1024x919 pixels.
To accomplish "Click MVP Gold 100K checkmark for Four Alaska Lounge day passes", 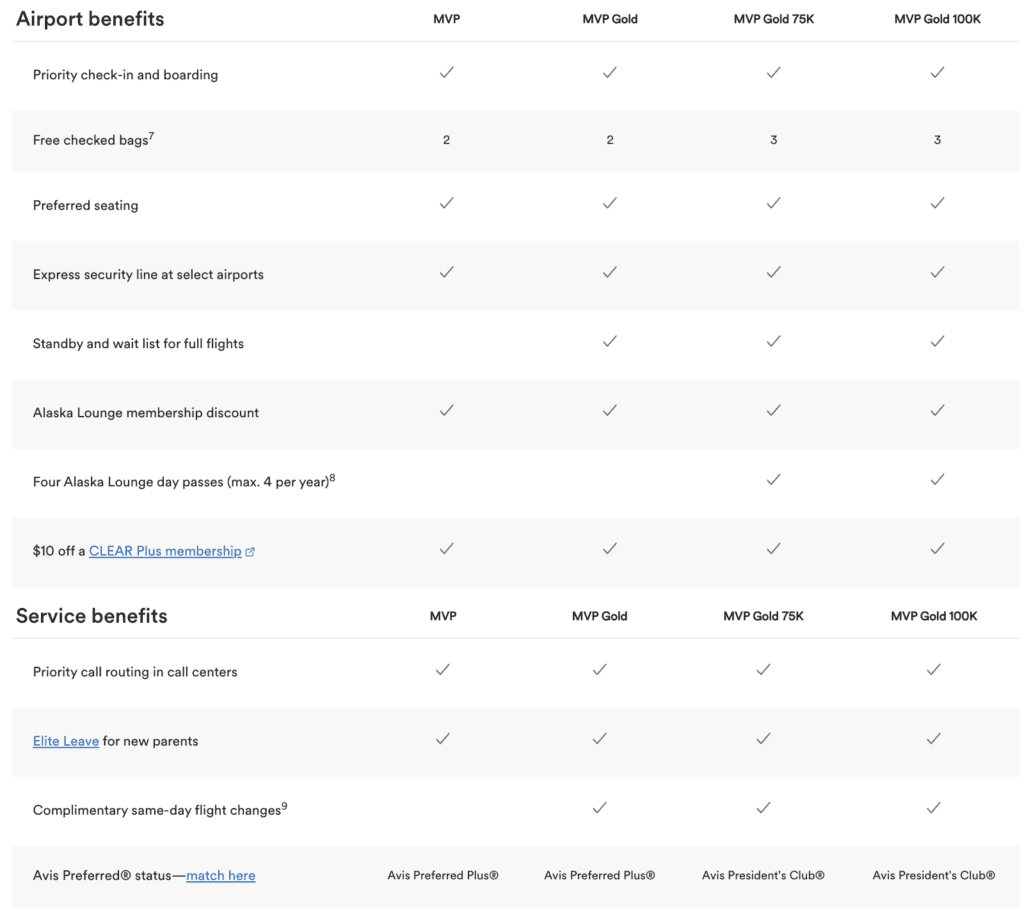I will (x=938, y=480).
